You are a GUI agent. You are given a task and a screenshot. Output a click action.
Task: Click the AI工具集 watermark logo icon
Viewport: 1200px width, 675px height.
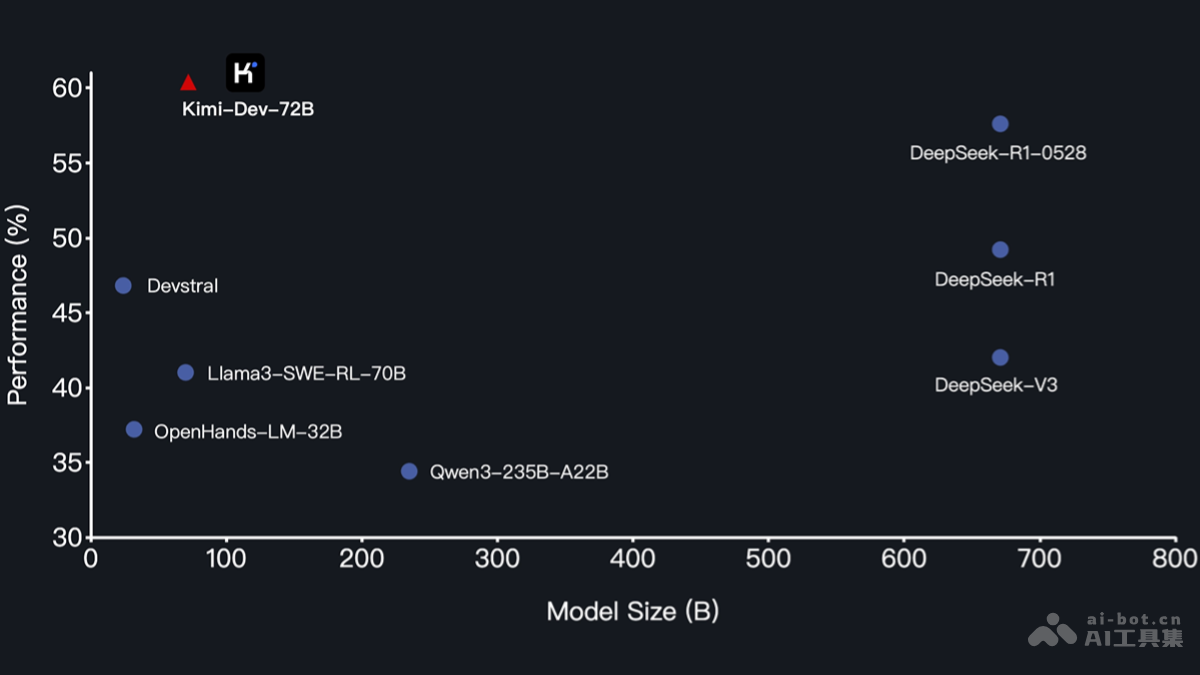coord(1053,630)
